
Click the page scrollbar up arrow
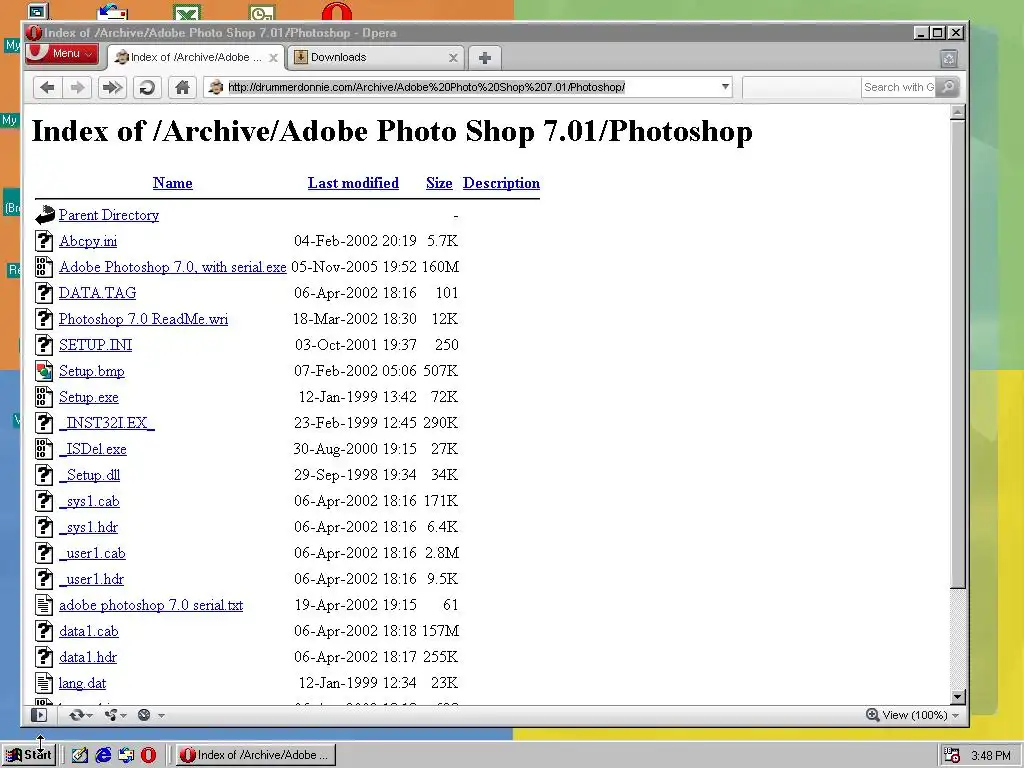957,112
